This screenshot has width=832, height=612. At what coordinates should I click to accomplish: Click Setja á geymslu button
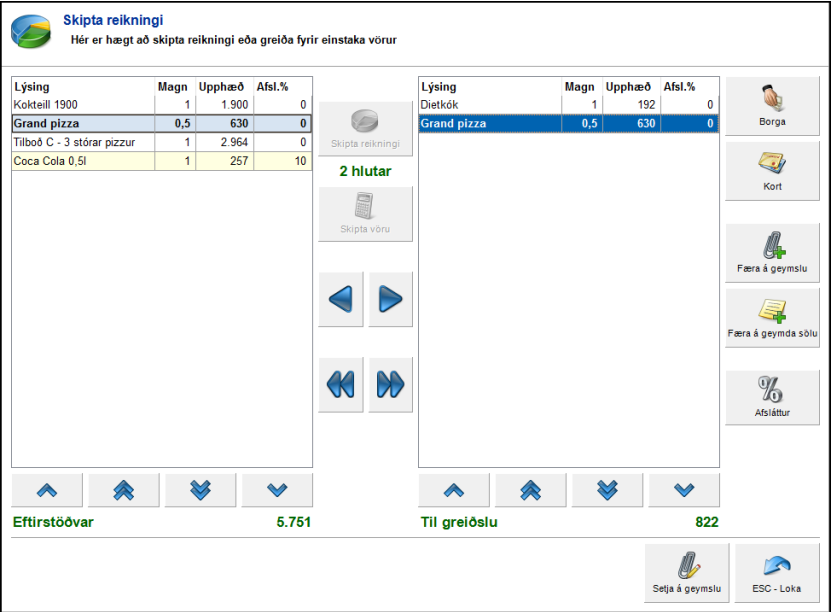pyautogui.click(x=686, y=572)
